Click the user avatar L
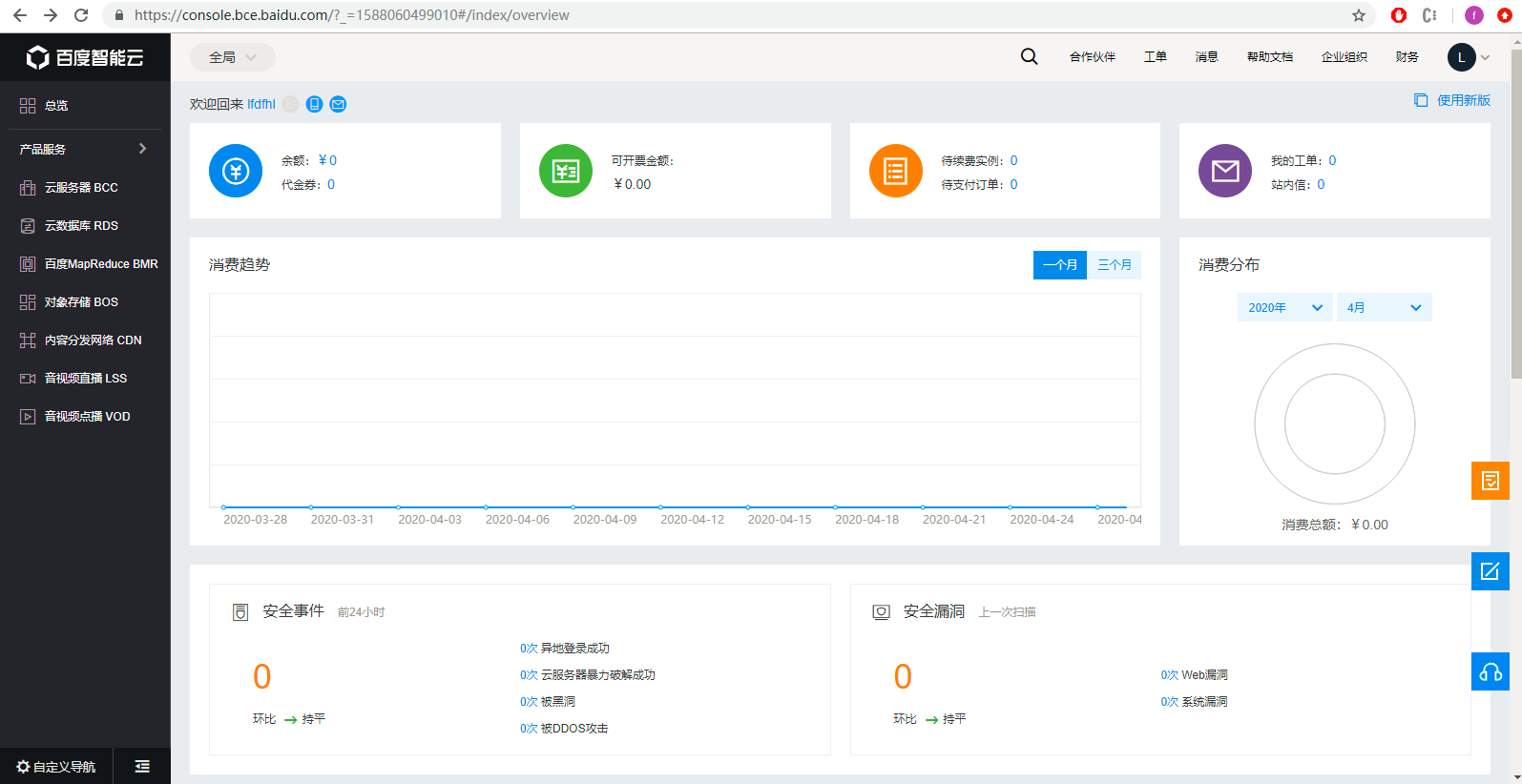 point(1461,57)
